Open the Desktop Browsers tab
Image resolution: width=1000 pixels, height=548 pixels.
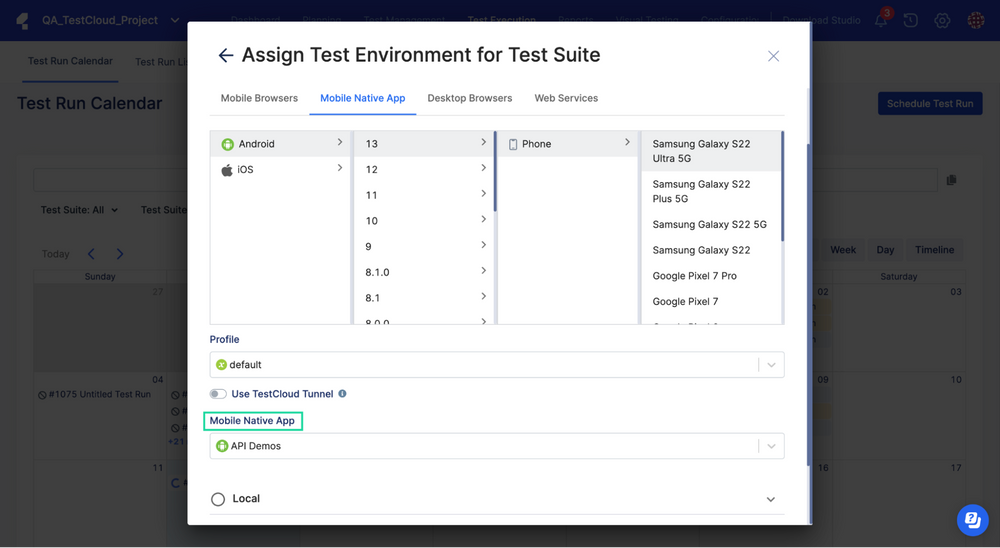(469, 98)
